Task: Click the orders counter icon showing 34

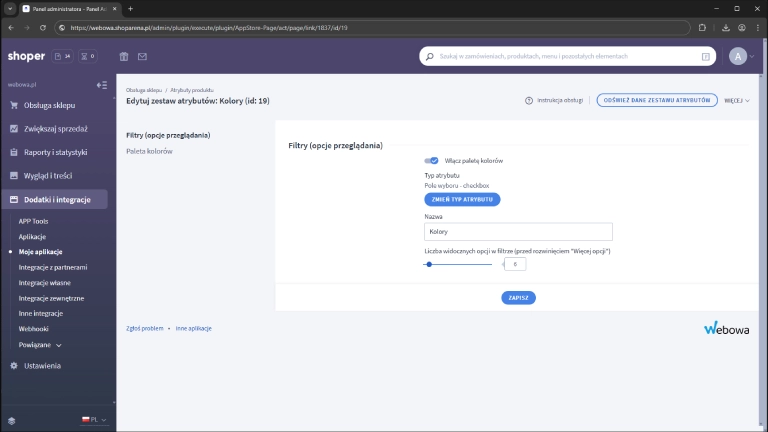Action: pos(62,57)
